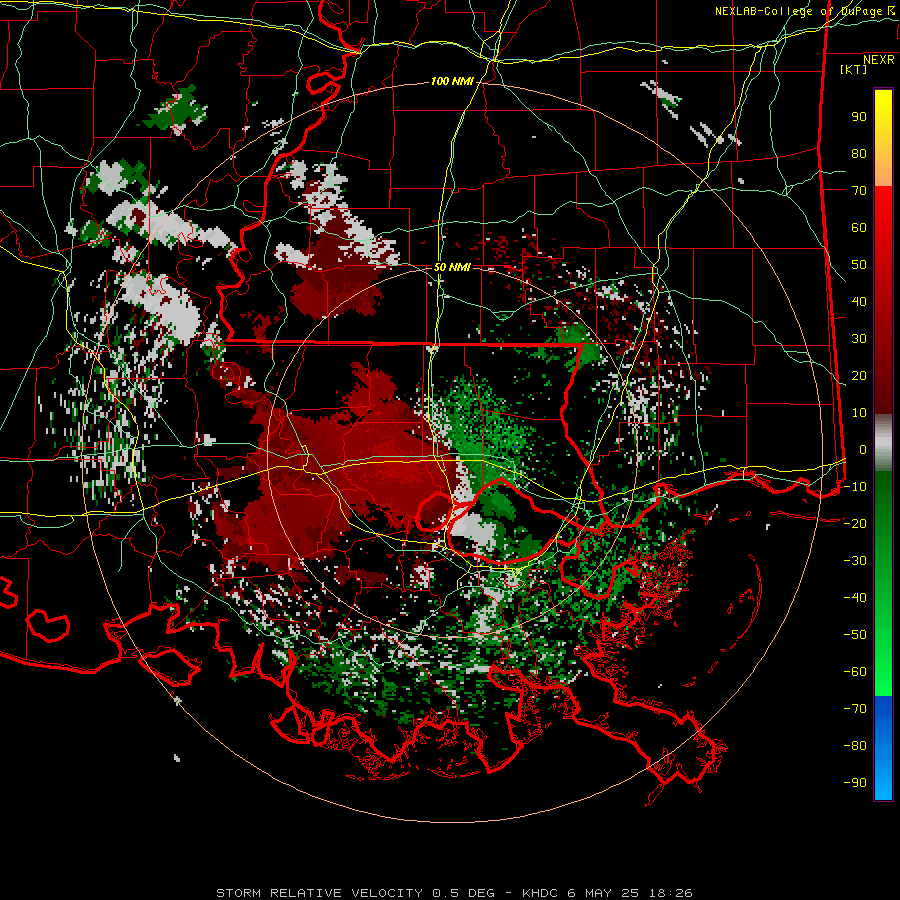The height and width of the screenshot is (900, 900).
Task: Click the "[KT]" units label
Action: point(853,69)
